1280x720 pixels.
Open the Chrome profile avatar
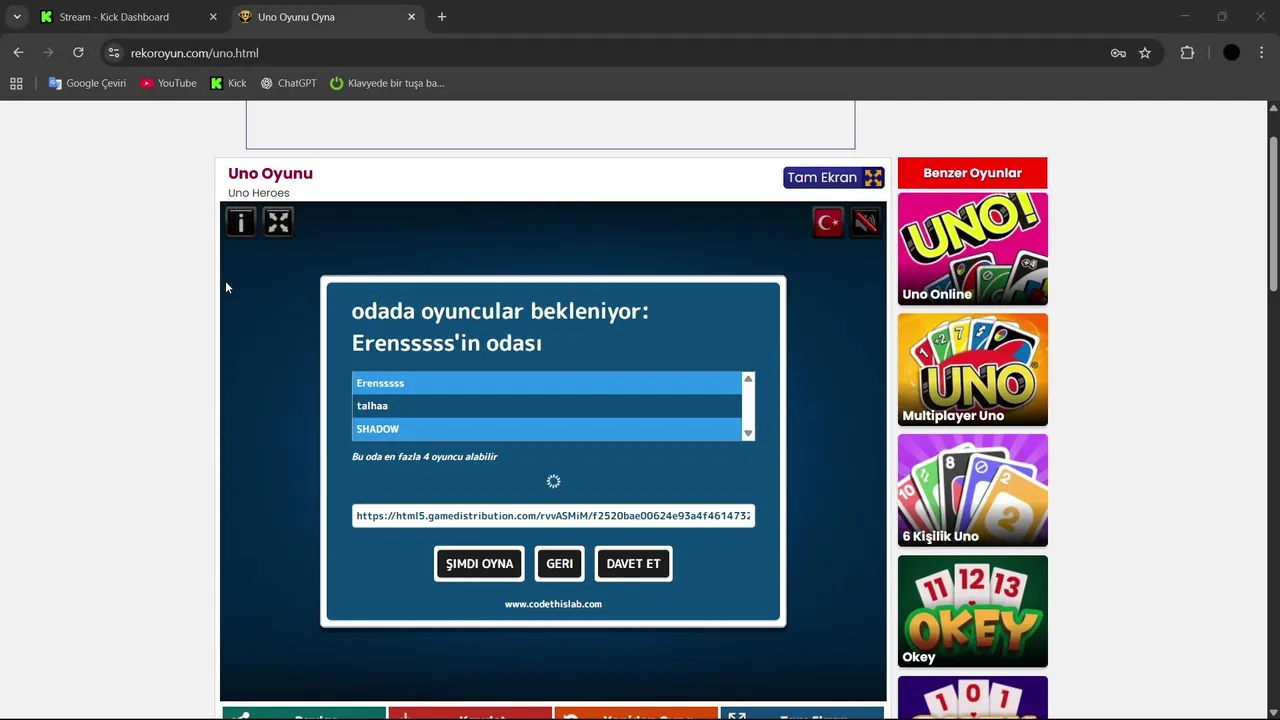1232,53
